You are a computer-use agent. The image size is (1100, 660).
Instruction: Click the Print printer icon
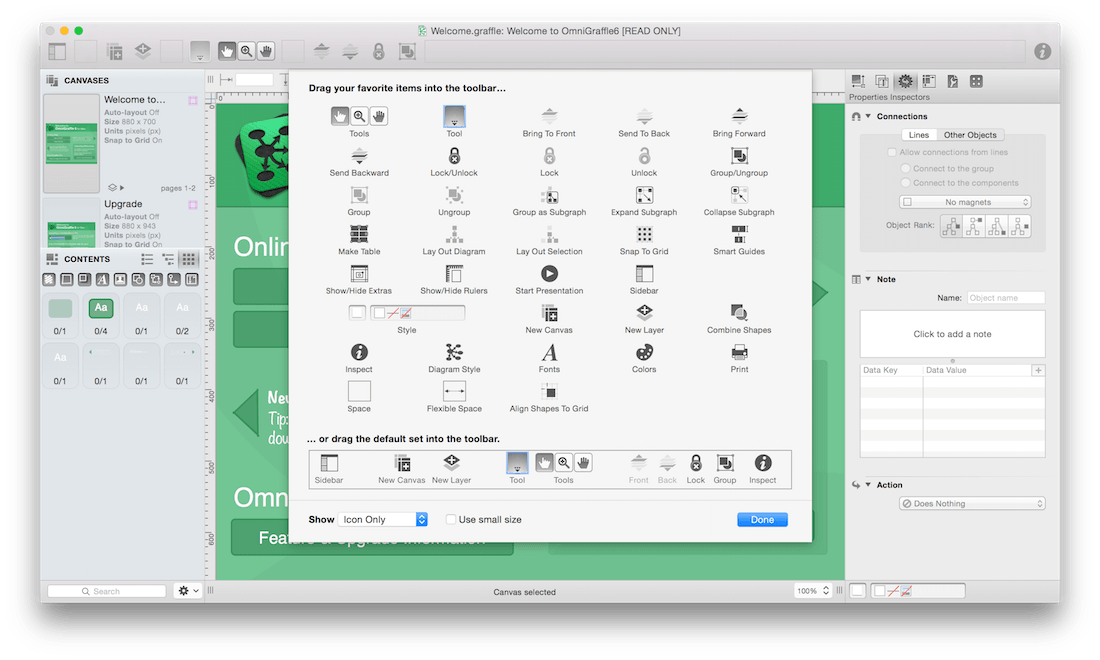(739, 351)
